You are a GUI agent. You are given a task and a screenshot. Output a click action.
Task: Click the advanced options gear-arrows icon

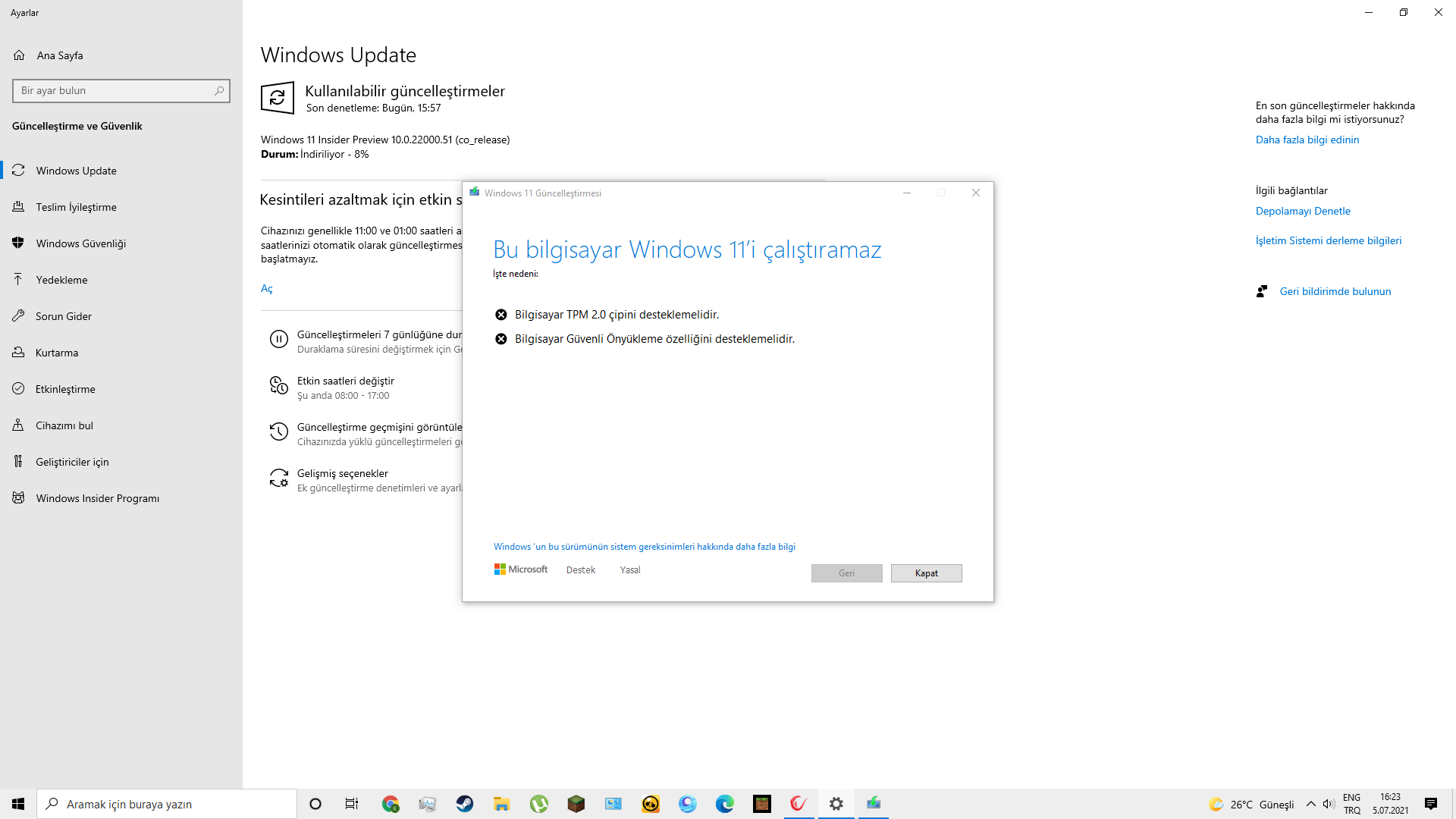coord(279,479)
